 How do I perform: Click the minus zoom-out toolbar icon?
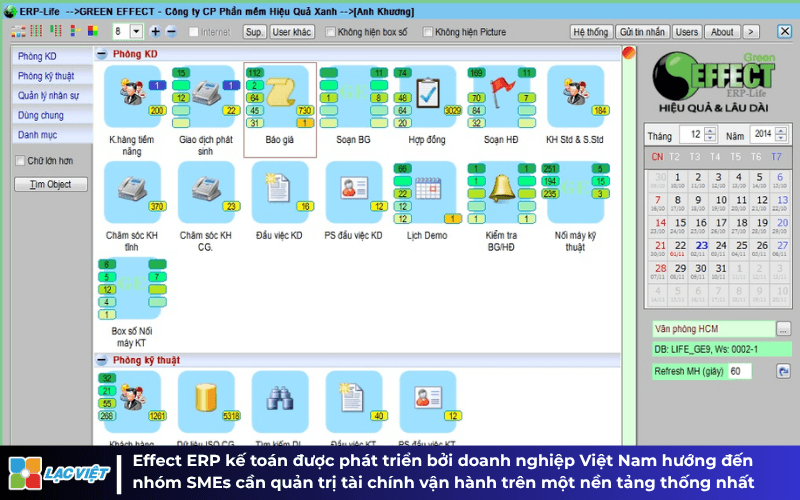coord(171,32)
